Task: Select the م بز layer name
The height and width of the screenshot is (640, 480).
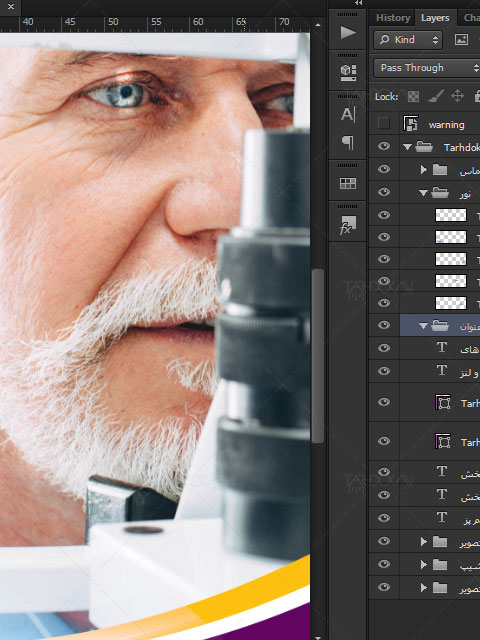Action: [471, 520]
